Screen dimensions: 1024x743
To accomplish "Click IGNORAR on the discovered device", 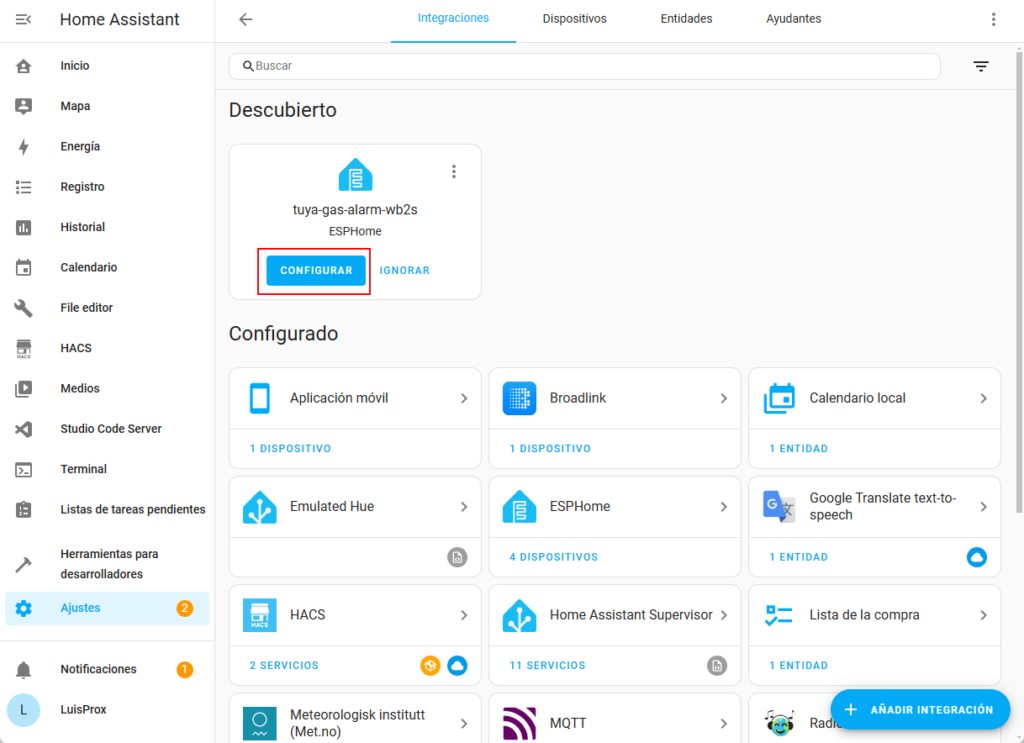I will tap(405, 271).
